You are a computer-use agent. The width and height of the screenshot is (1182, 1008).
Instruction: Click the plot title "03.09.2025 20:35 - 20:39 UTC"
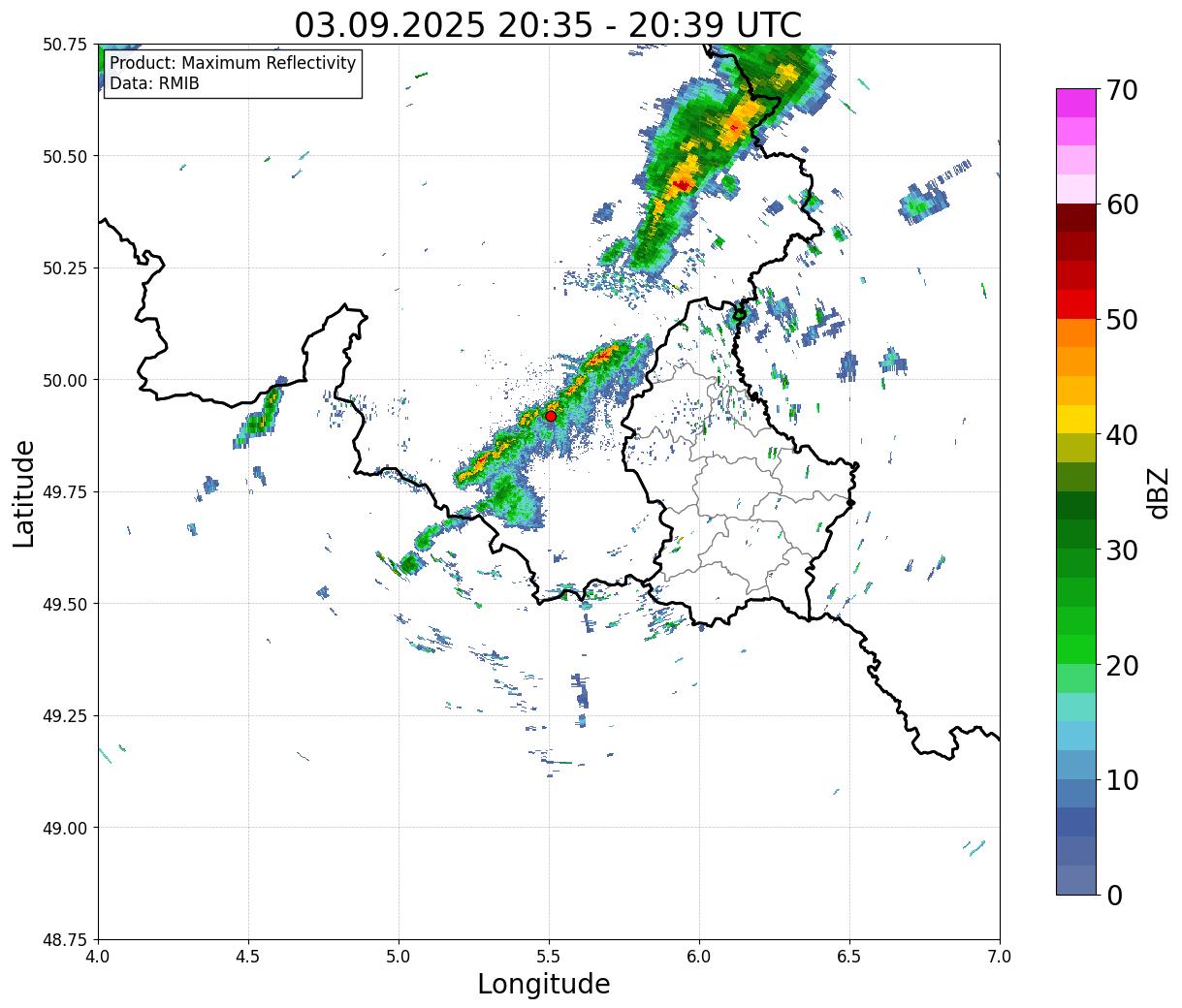pyautogui.click(x=548, y=25)
